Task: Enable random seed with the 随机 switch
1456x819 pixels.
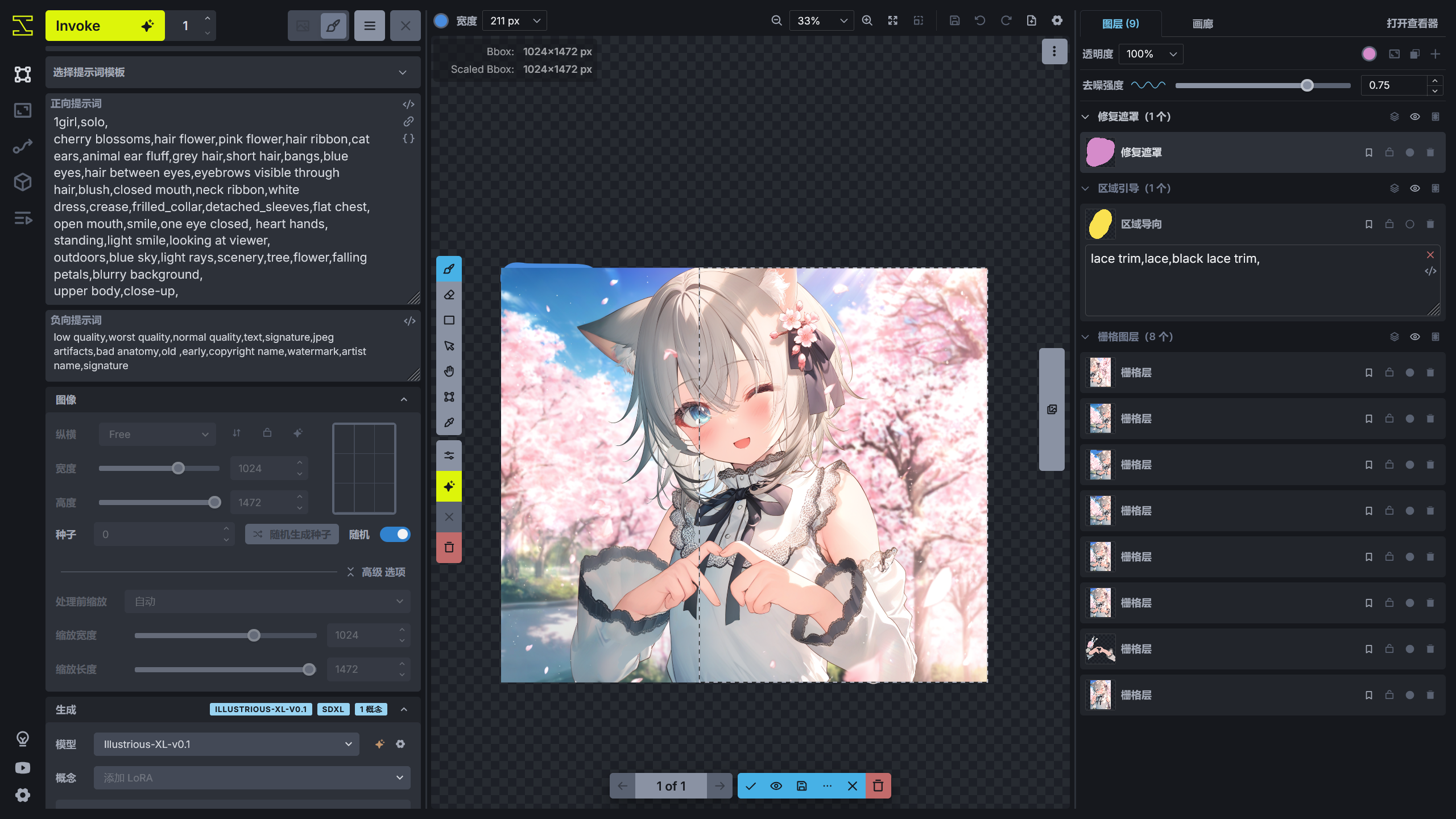Action: [395, 534]
